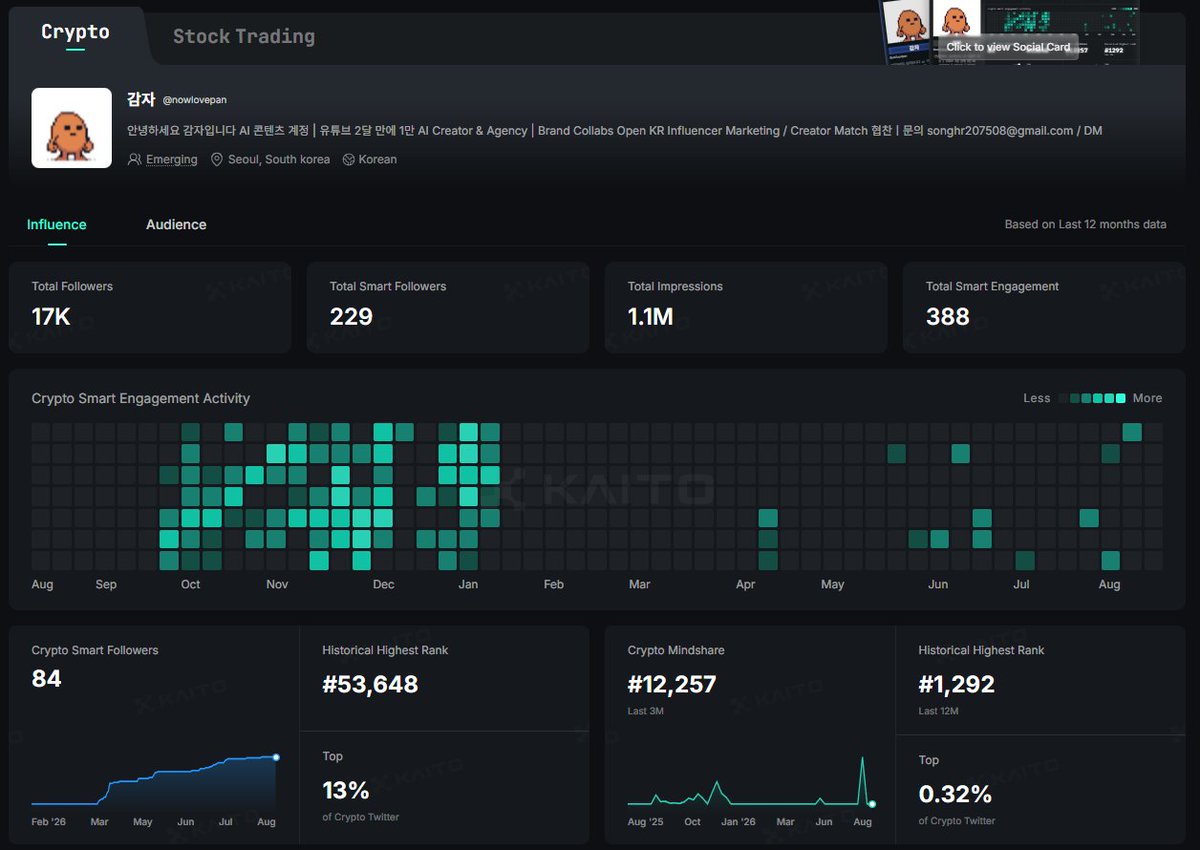
Task: Click the brightest legend swatch next to More
Action: 1121,398
